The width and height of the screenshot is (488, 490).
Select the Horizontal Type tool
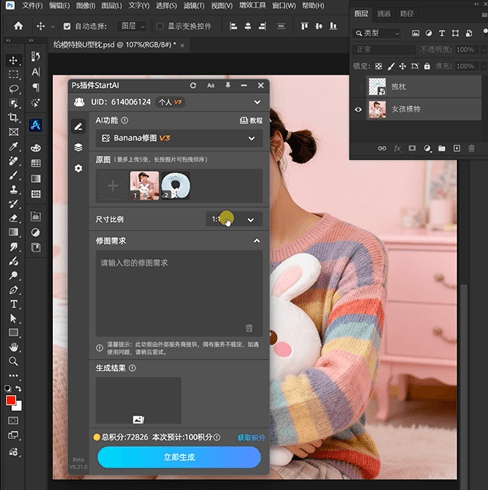13,304
